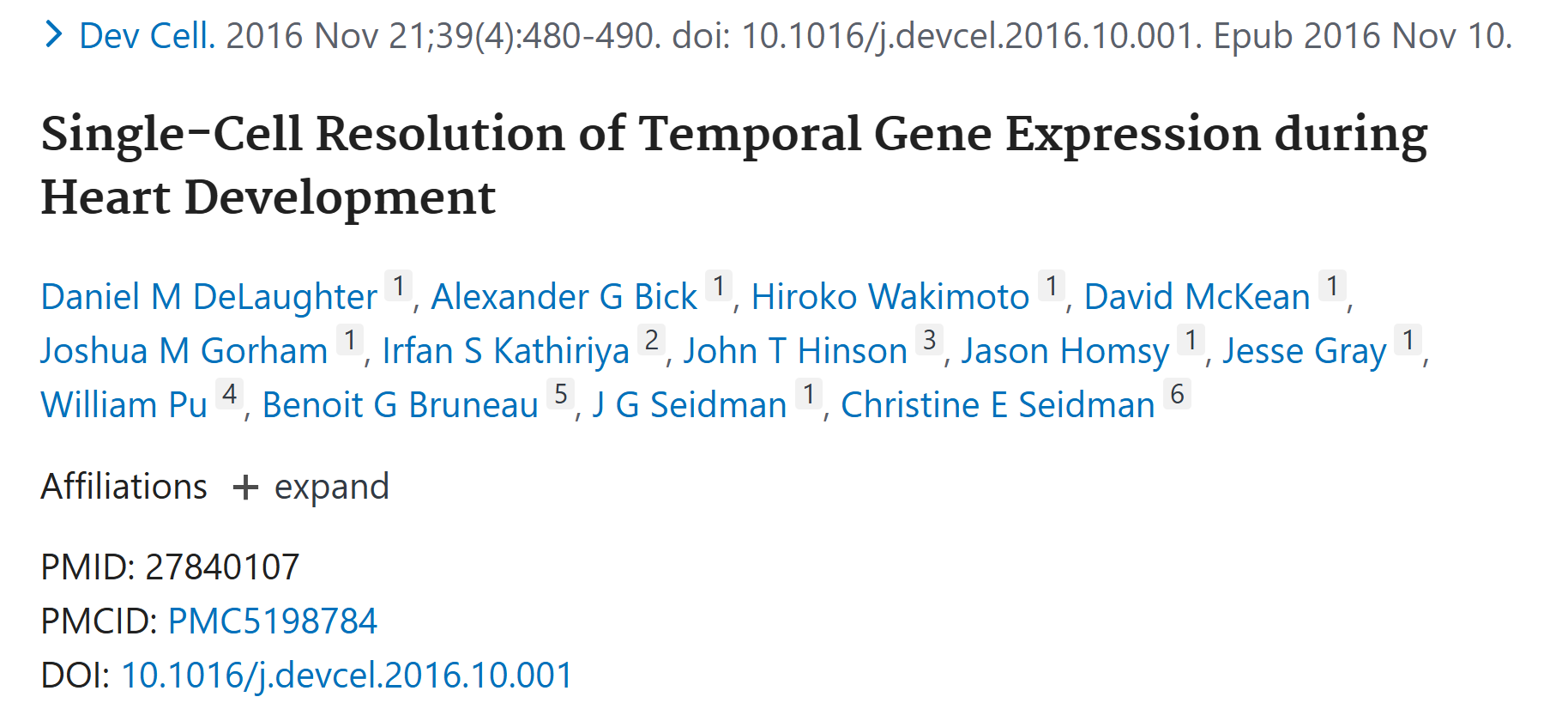
Task: Open Joshua M Gorham author link
Action: coord(184,351)
